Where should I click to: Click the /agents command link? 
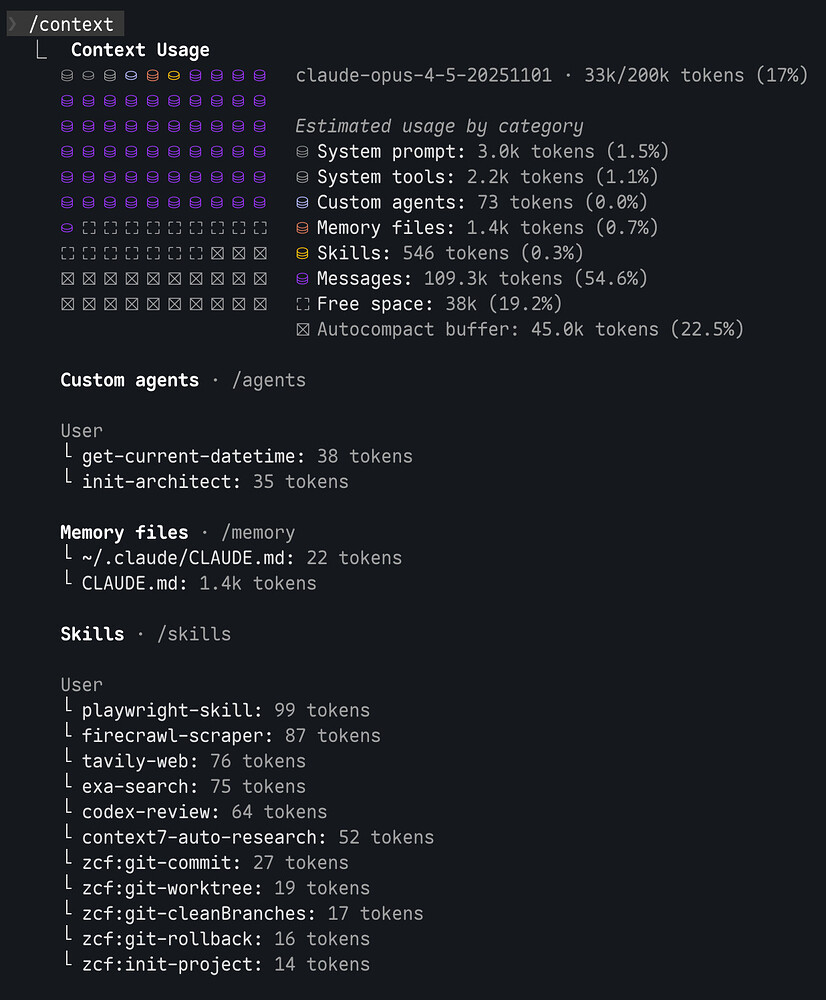tap(269, 380)
